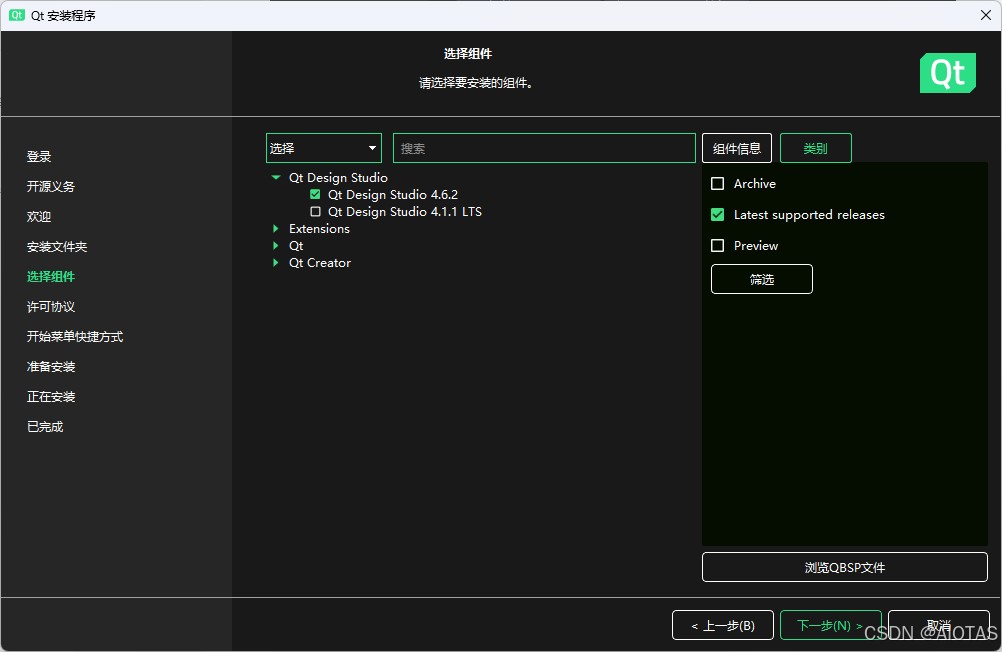Toggle the Latest supported releases checkbox
Screen dimensions: 1002x652
(718, 215)
